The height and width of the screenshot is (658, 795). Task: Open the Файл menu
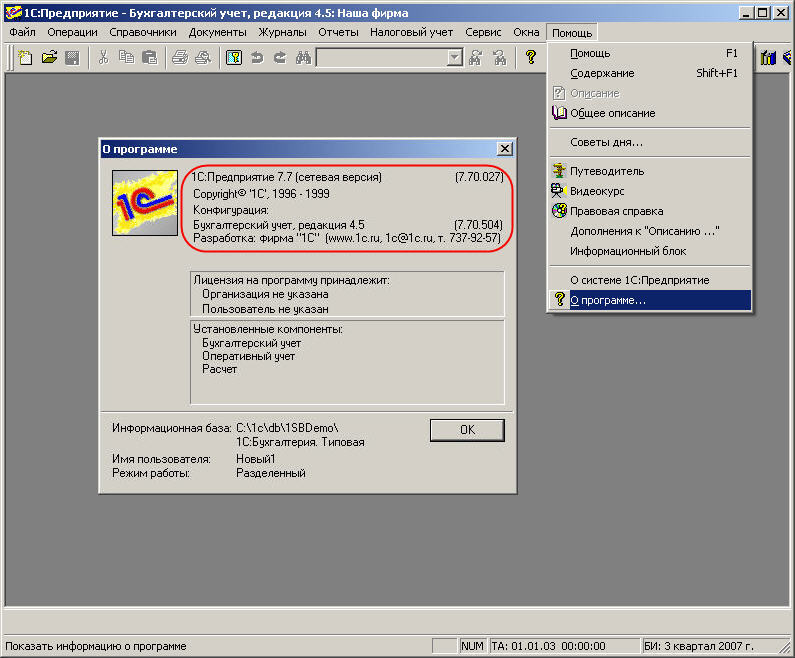pos(22,32)
